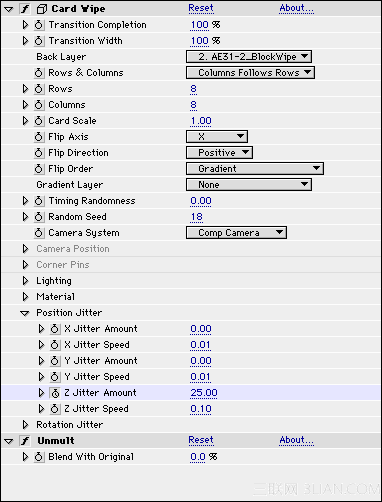
Task: Expand the Material group
Action: [x=25, y=297]
